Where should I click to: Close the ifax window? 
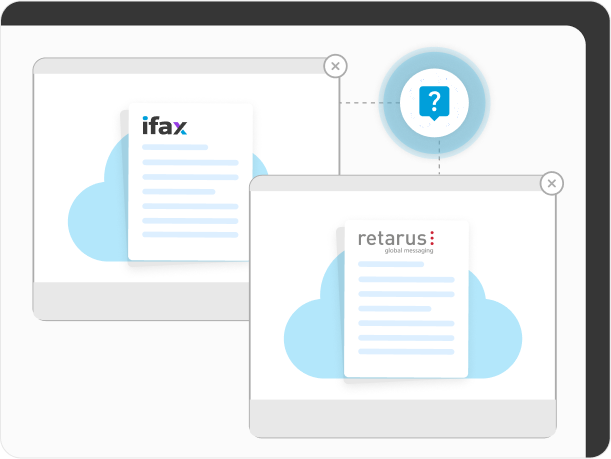(335, 66)
